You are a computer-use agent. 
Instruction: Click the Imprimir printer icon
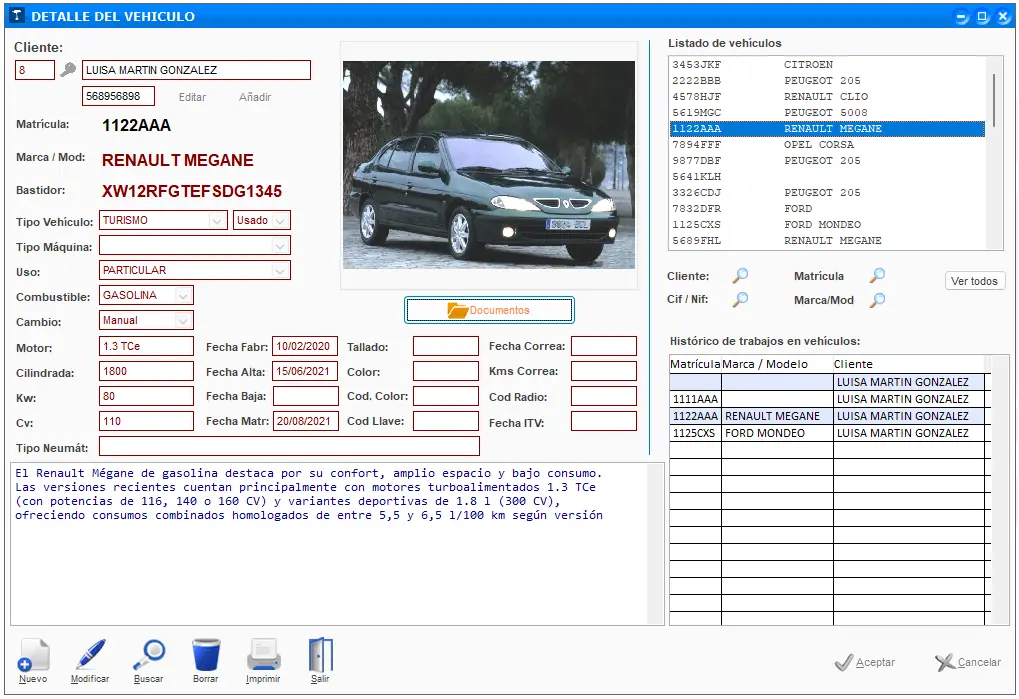pos(263,655)
